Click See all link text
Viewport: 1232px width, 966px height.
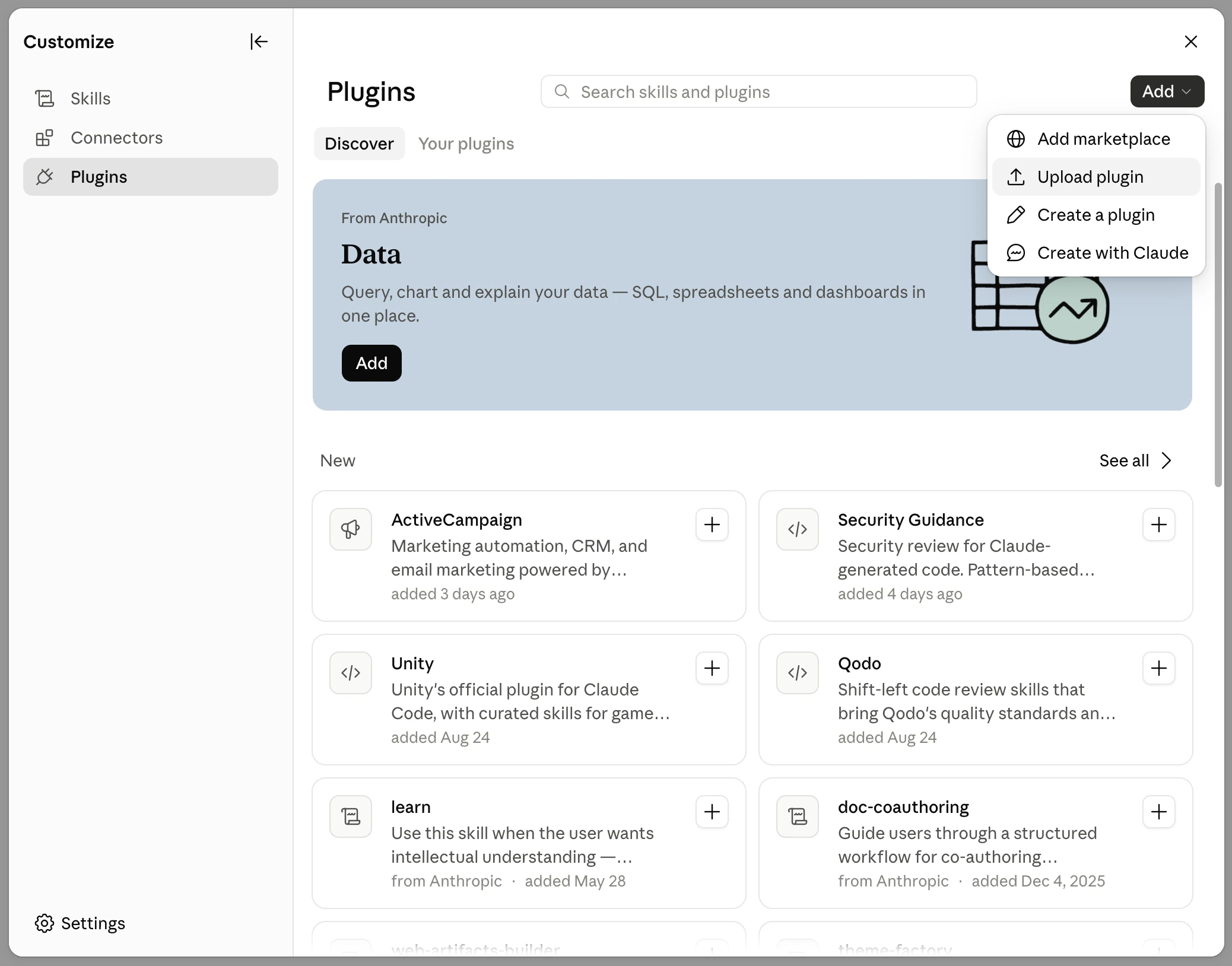pyautogui.click(x=1124, y=460)
